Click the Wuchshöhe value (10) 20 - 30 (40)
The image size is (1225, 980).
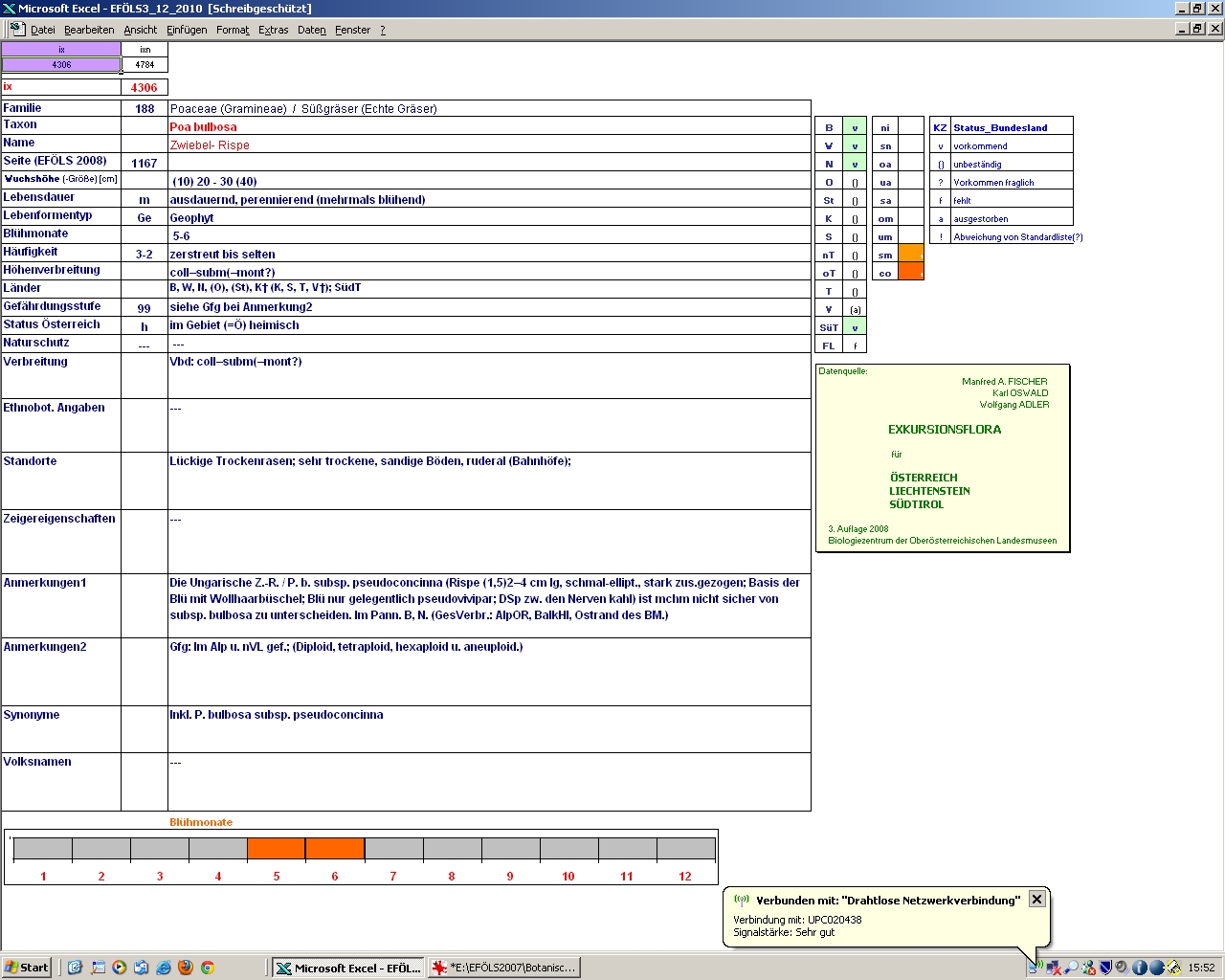(x=214, y=181)
